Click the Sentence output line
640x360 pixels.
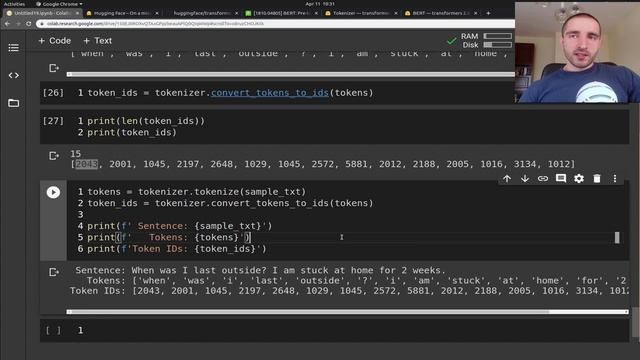pyautogui.click(x=260, y=270)
